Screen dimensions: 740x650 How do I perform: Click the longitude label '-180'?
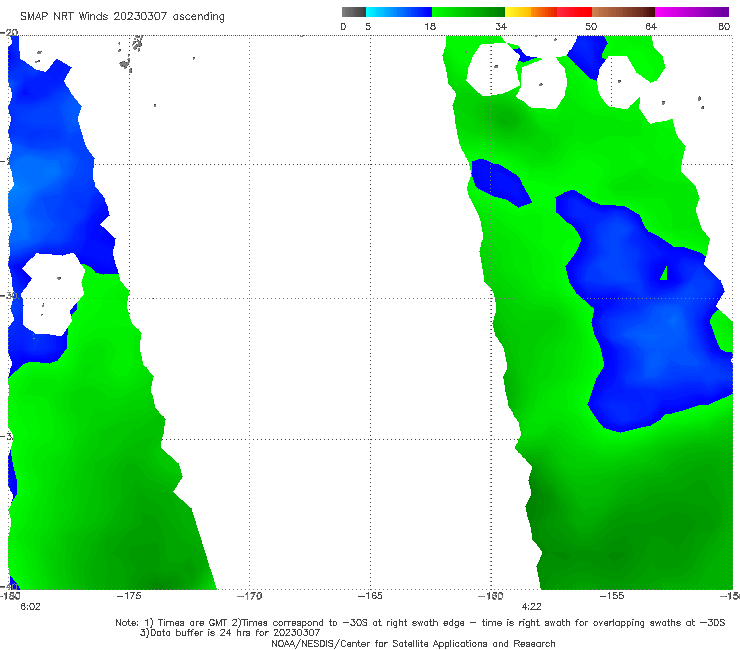(10, 596)
